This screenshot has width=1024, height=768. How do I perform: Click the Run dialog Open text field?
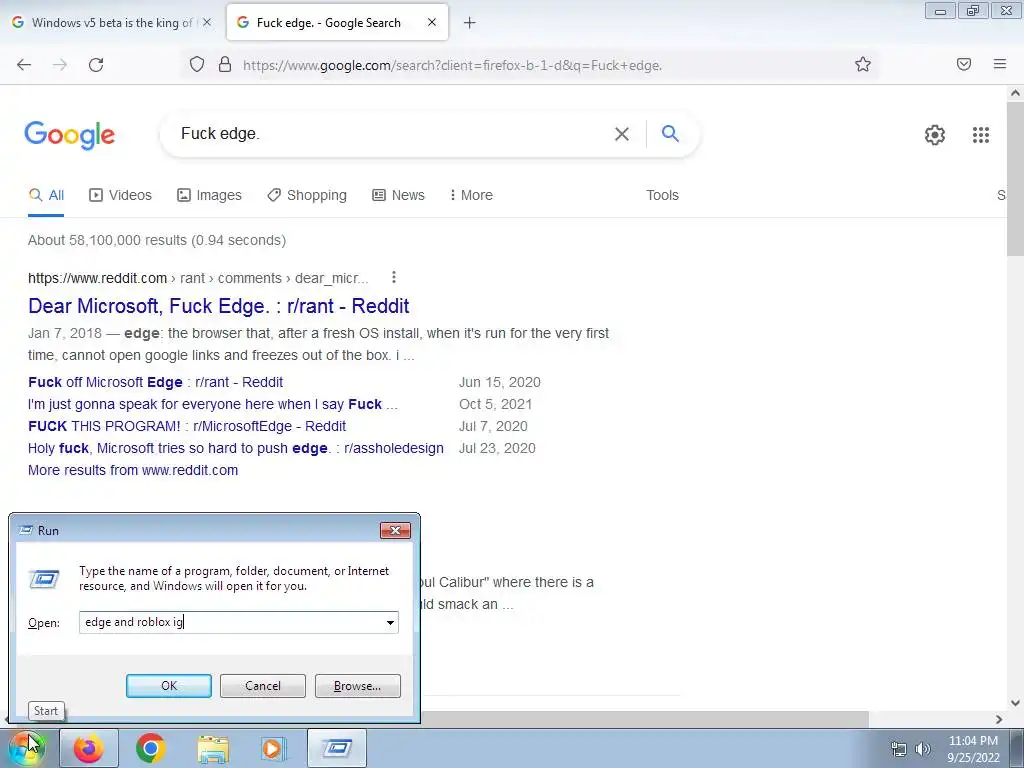coord(232,622)
